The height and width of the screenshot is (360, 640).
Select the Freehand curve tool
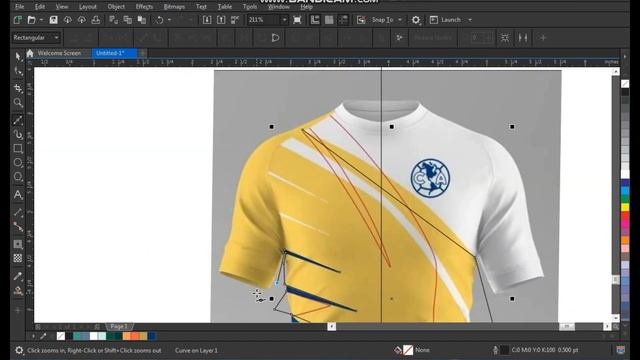(x=18, y=120)
